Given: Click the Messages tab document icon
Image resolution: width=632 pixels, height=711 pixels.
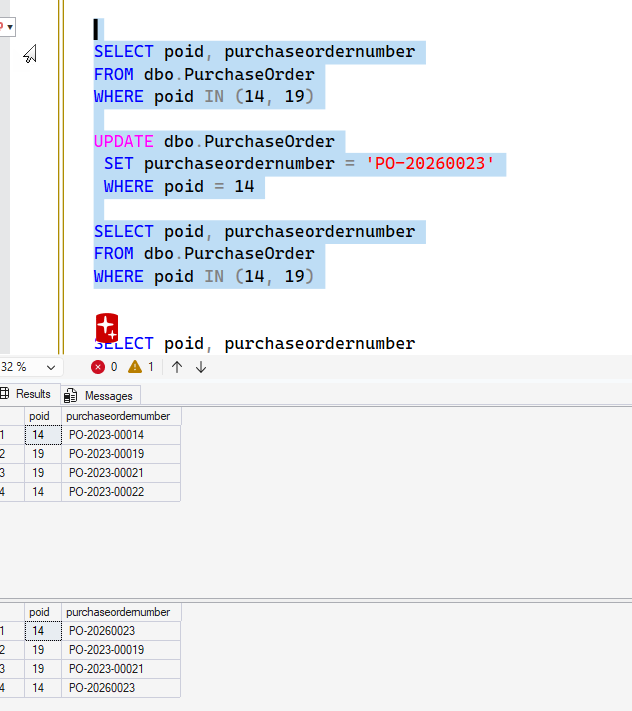Looking at the screenshot, I should (71, 396).
